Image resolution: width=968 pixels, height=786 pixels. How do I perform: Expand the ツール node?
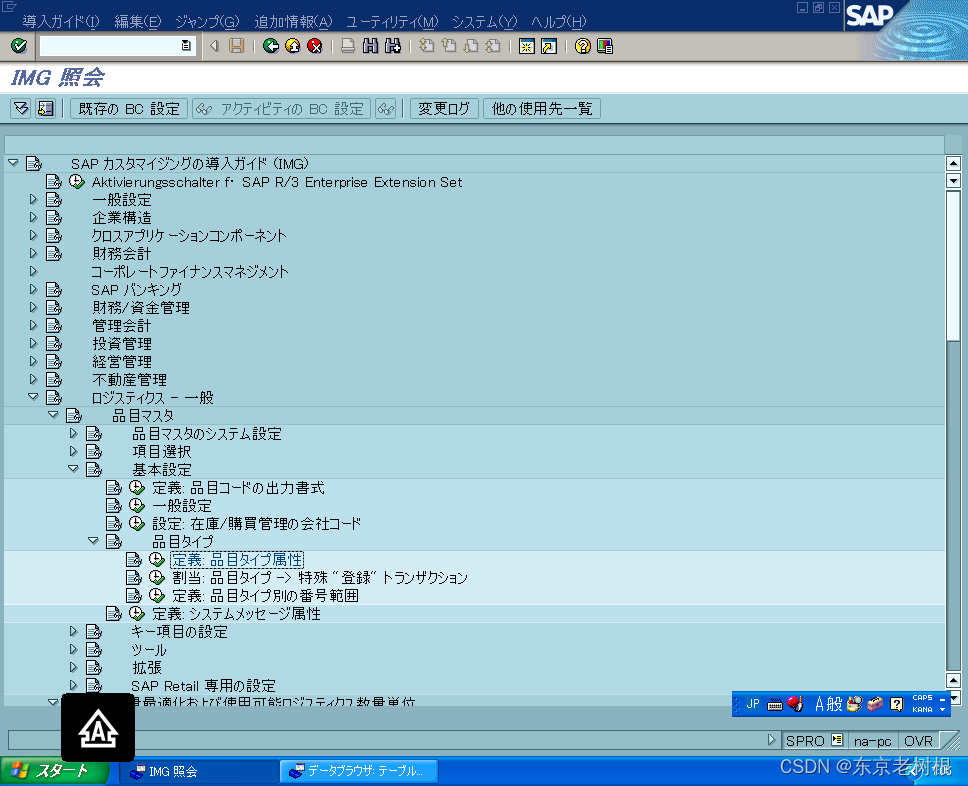[x=73, y=649]
